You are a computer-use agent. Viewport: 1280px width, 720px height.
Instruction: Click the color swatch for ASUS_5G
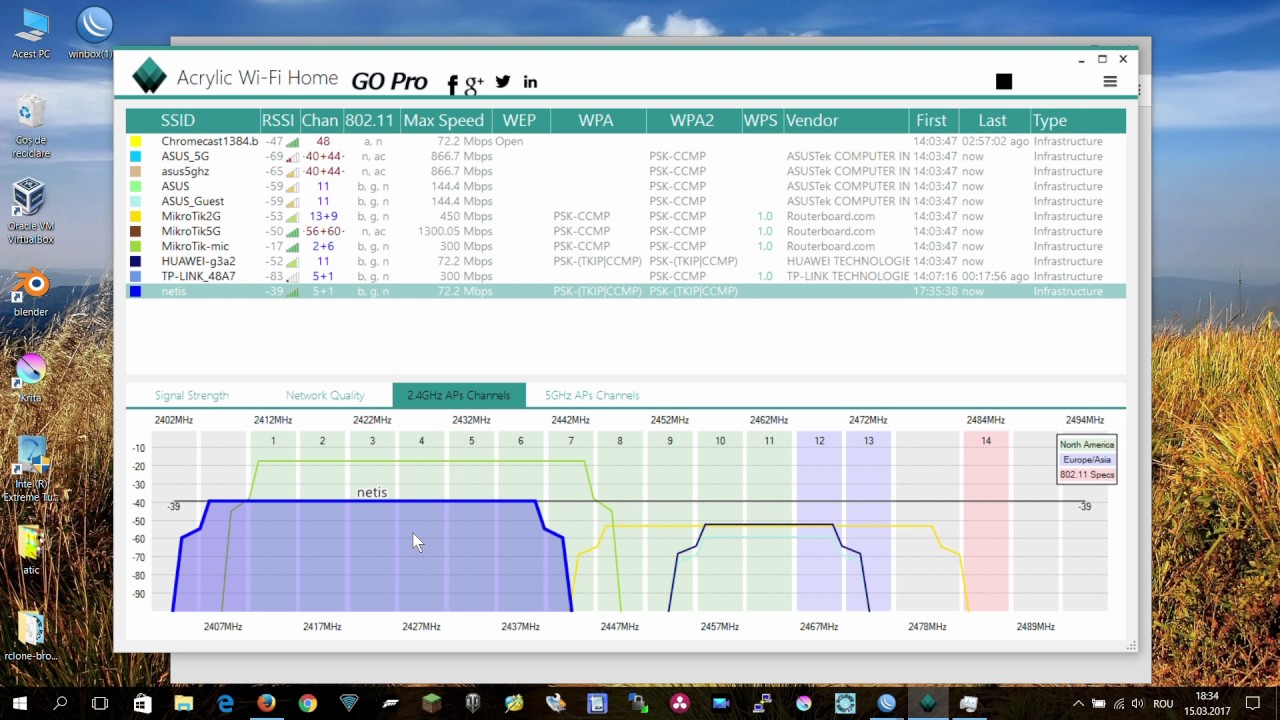coord(136,157)
